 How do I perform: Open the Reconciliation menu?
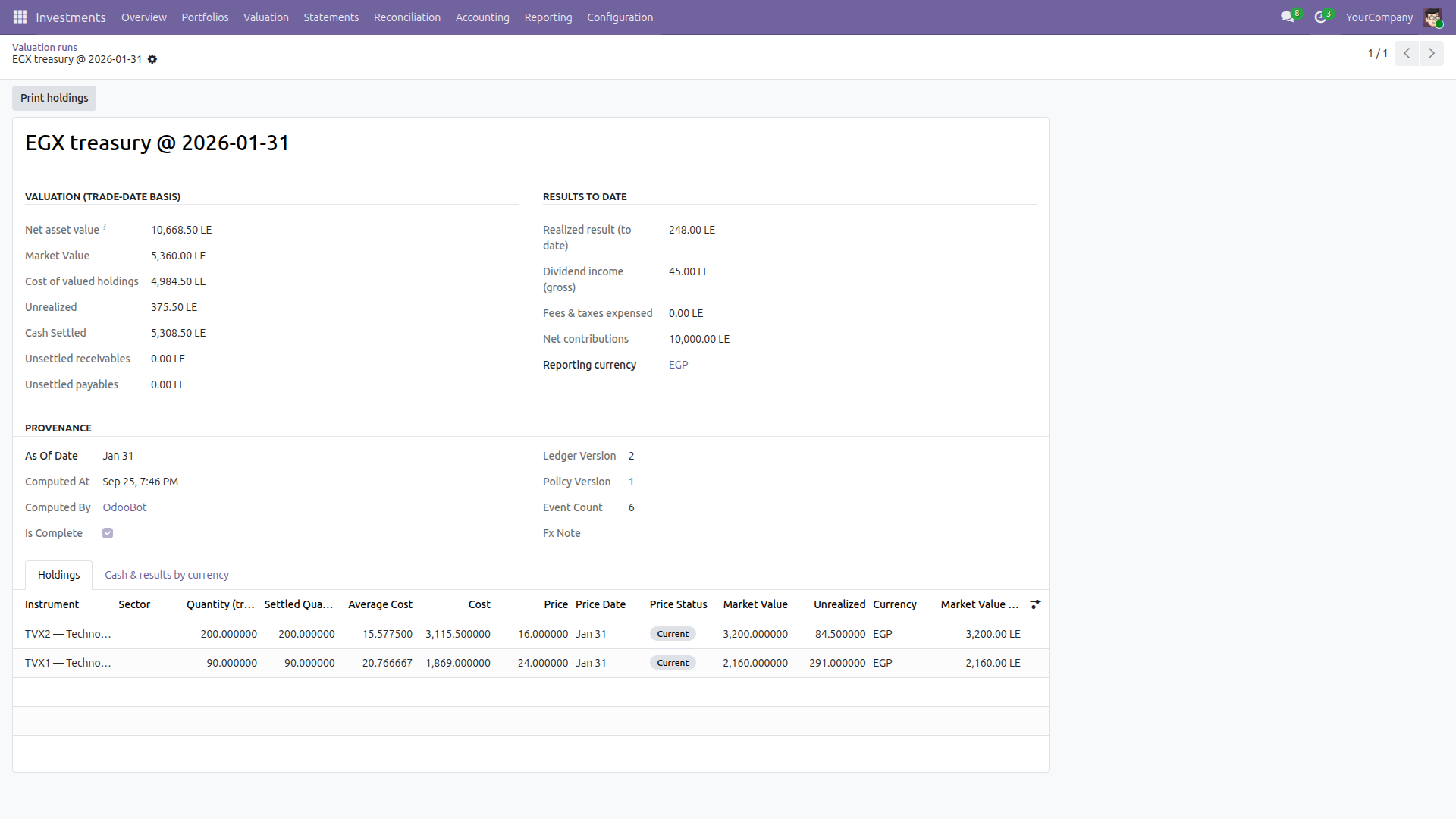(407, 17)
